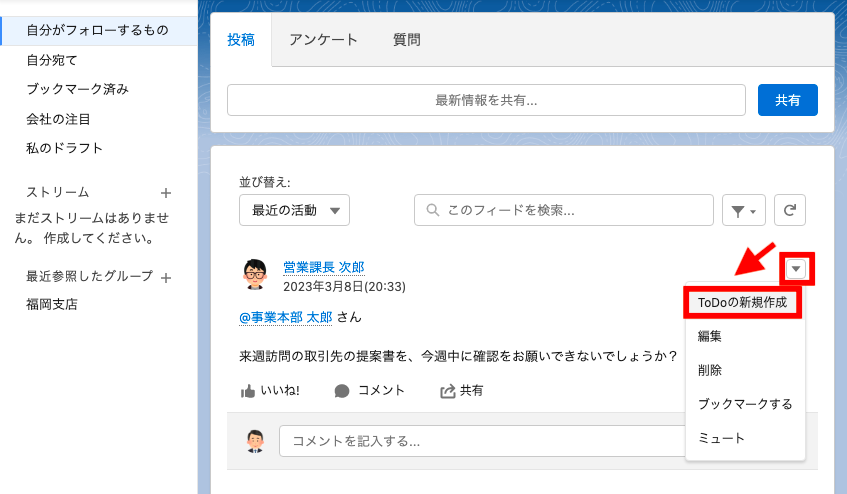Click plus icon beside 最近参照したグループ
The image size is (847, 494).
pyautogui.click(x=166, y=278)
